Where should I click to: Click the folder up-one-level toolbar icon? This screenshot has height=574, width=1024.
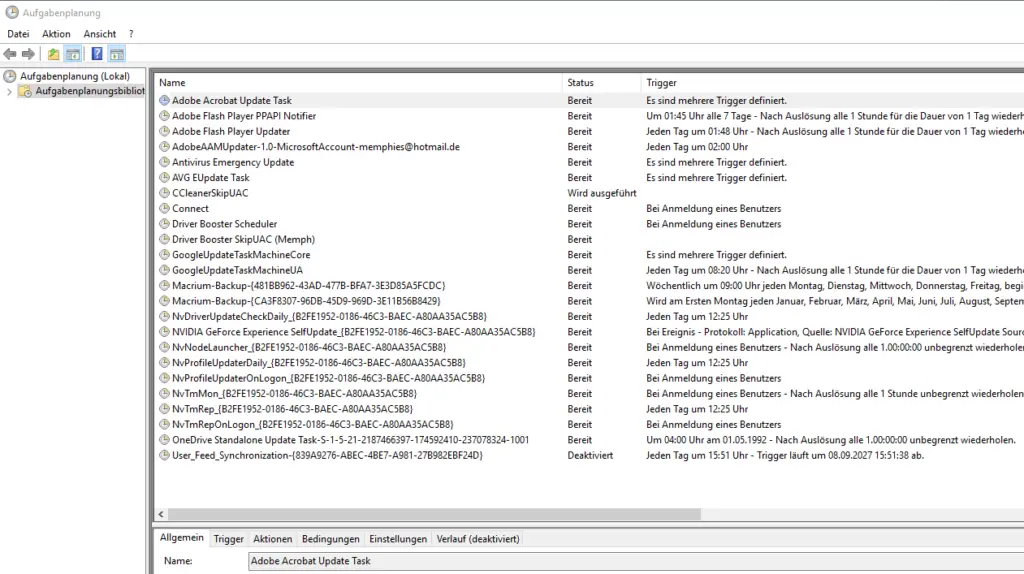pyautogui.click(x=53, y=54)
